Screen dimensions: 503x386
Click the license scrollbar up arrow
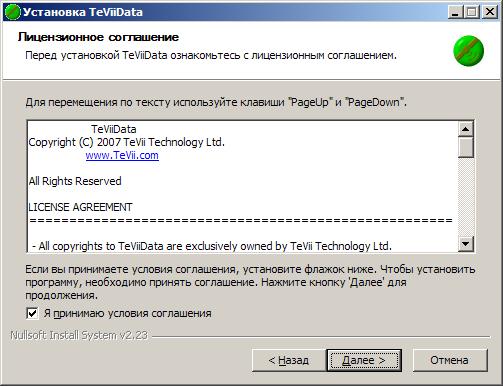pos(466,129)
